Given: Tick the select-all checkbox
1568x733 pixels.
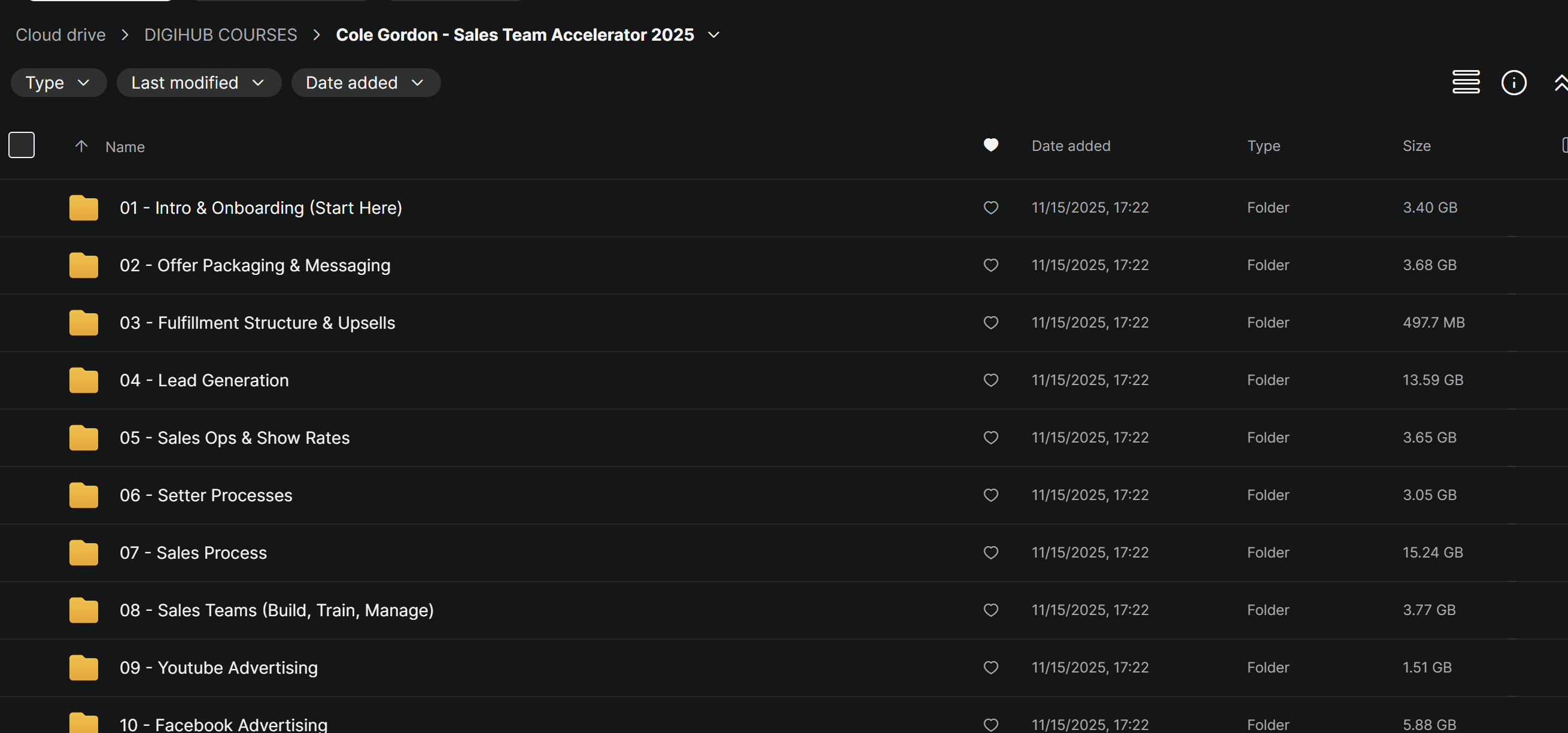Looking at the screenshot, I should click(x=22, y=145).
